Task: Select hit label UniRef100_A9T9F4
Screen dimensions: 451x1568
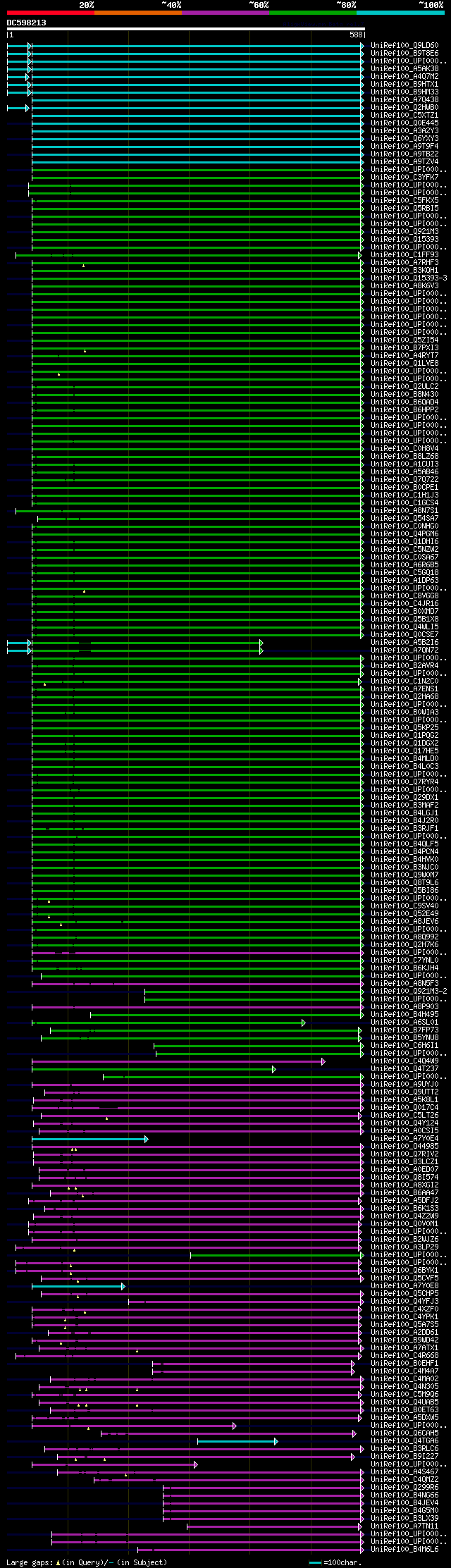Action: pos(404,147)
